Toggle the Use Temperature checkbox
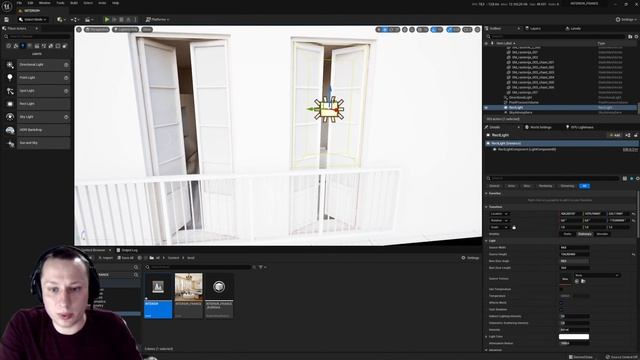This screenshot has height=360, width=640. pos(562,289)
